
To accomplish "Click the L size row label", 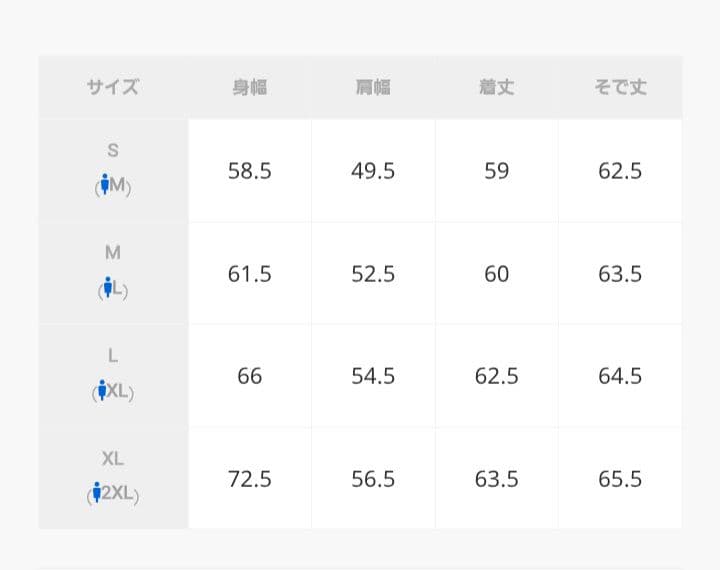I will tap(113, 356).
